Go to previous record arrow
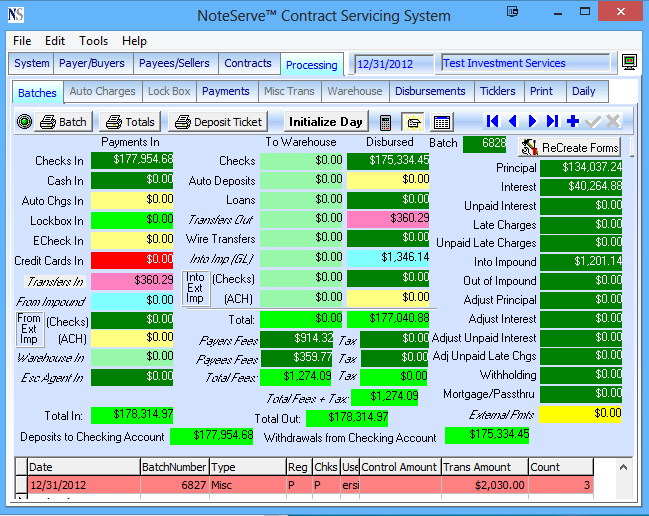Image resolution: width=649 pixels, height=516 pixels. click(x=513, y=121)
